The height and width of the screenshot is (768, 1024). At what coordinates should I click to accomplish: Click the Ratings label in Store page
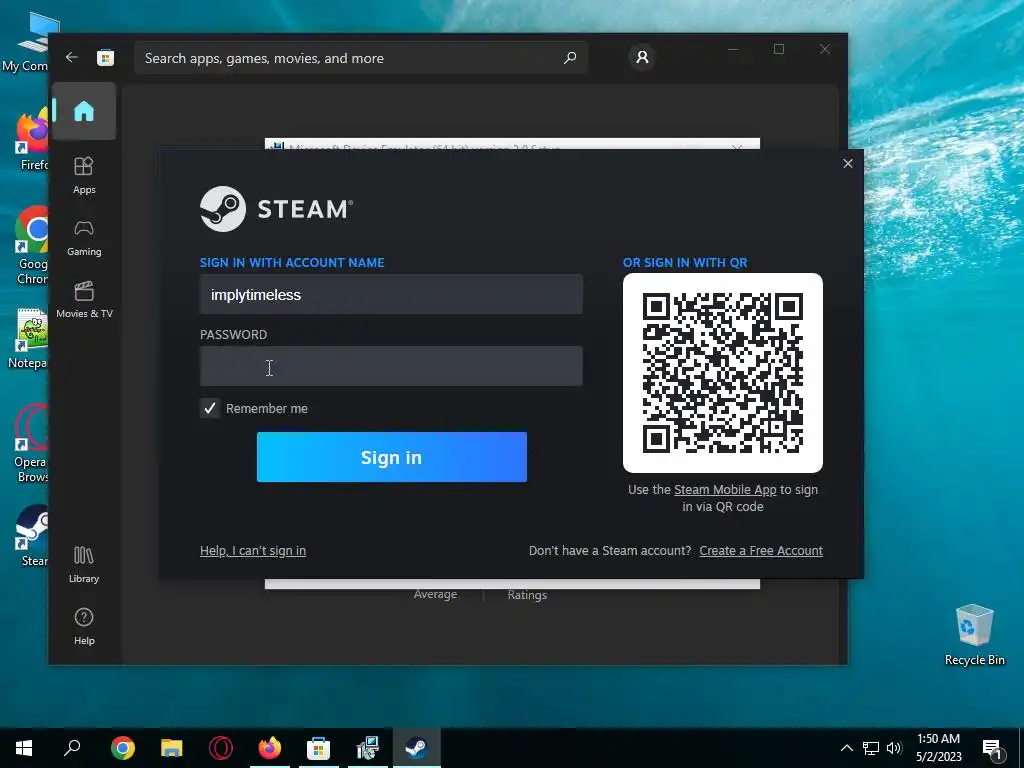coord(527,595)
